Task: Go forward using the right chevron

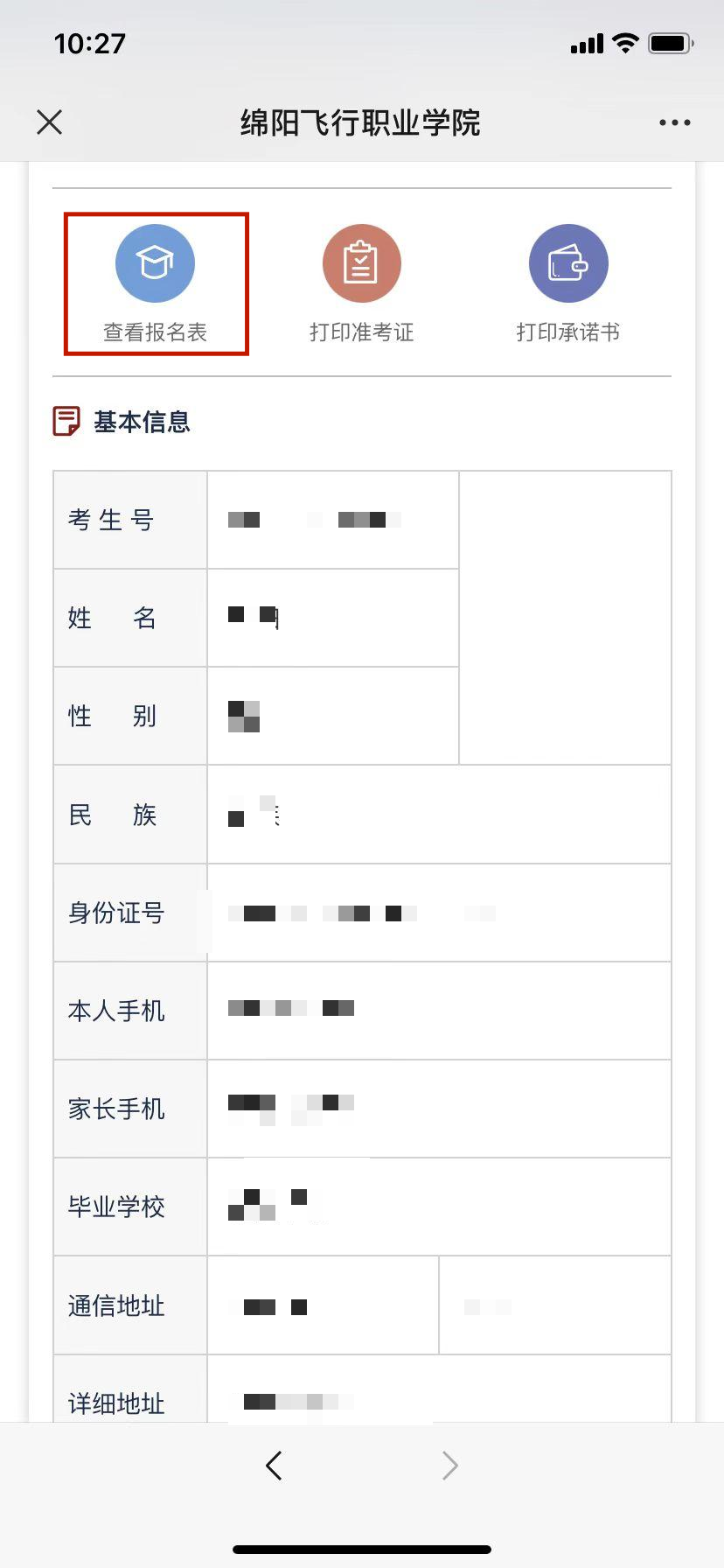Action: (x=449, y=1465)
